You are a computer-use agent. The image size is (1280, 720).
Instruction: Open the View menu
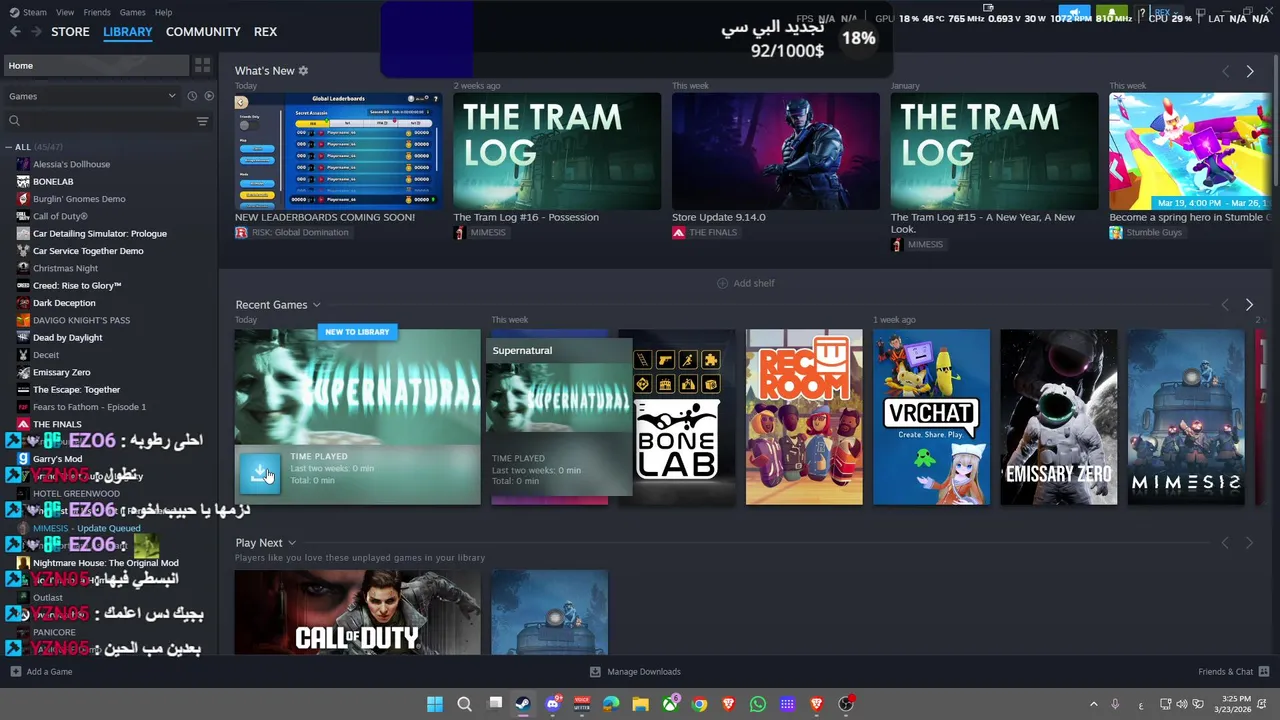(65, 12)
